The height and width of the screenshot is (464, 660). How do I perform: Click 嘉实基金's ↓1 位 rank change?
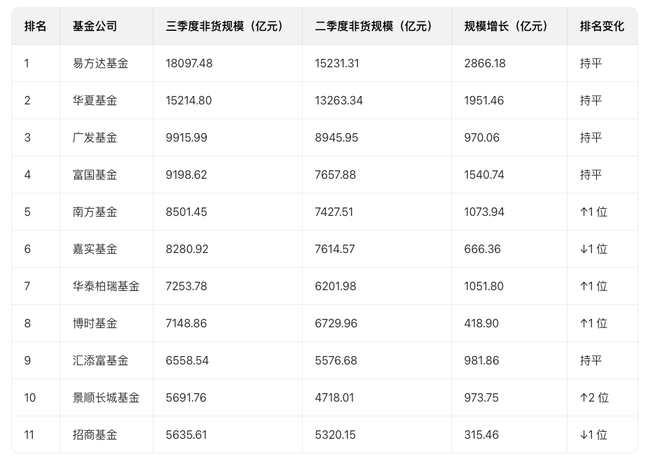[x=593, y=249]
